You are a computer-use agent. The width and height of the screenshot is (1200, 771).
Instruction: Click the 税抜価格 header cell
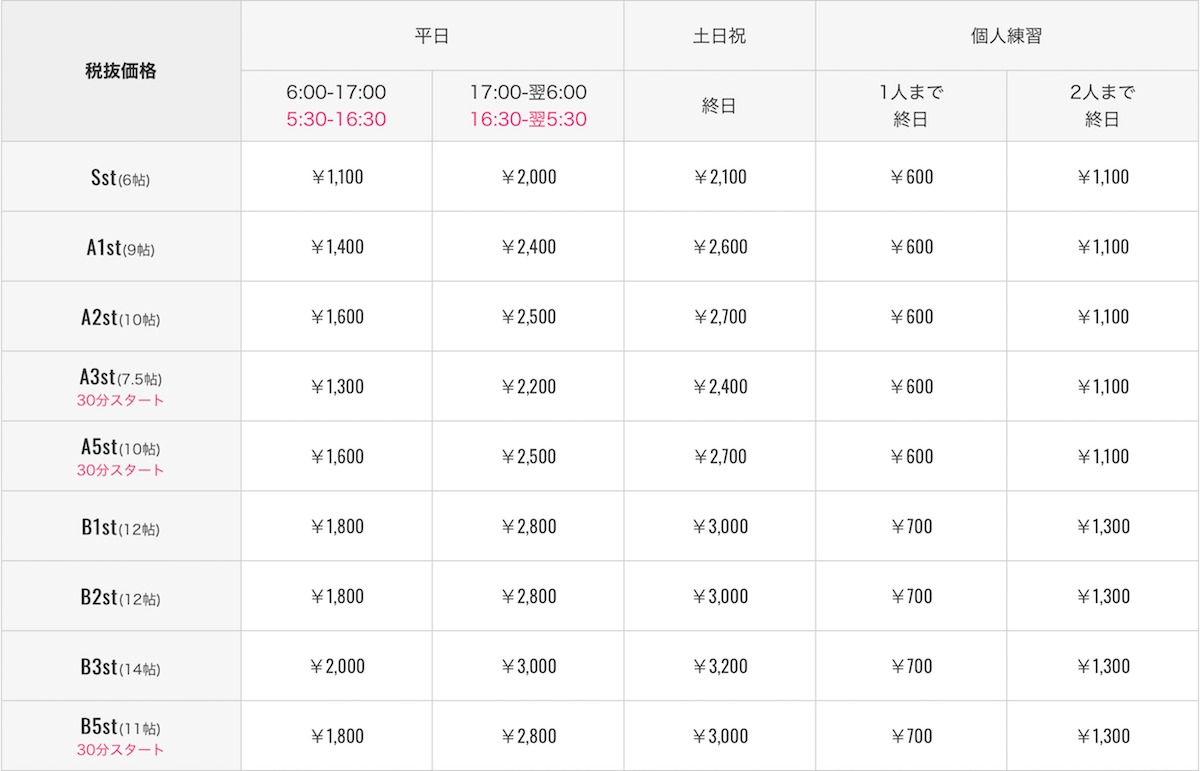(x=120, y=71)
